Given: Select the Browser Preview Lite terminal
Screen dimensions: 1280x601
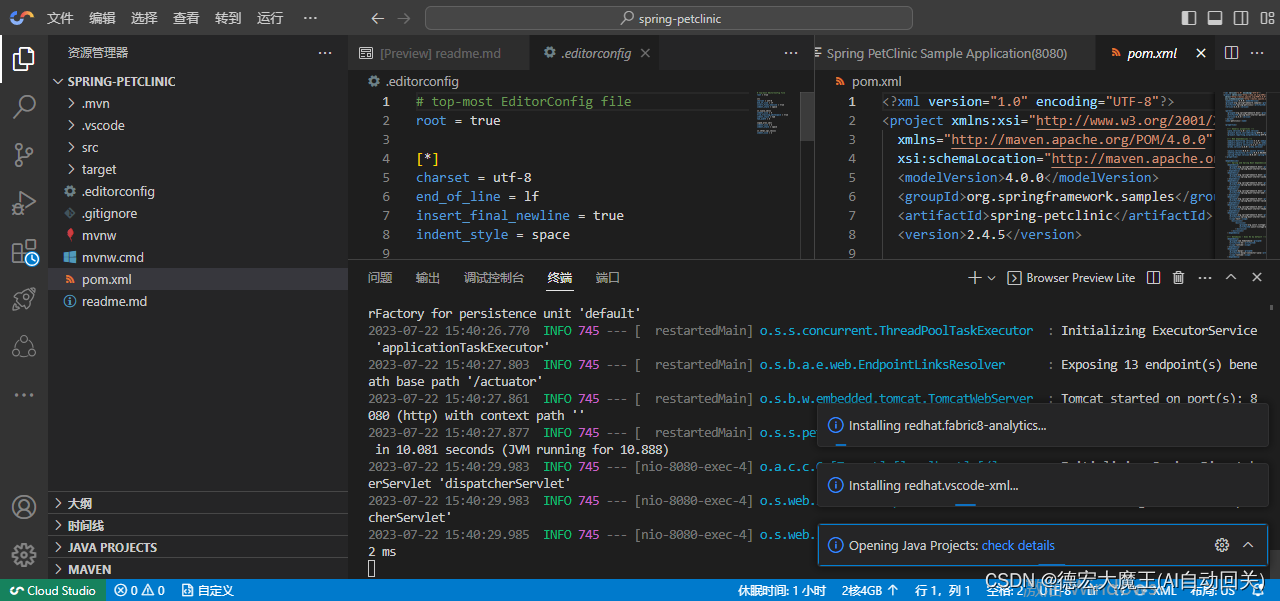Looking at the screenshot, I should (x=1071, y=277).
